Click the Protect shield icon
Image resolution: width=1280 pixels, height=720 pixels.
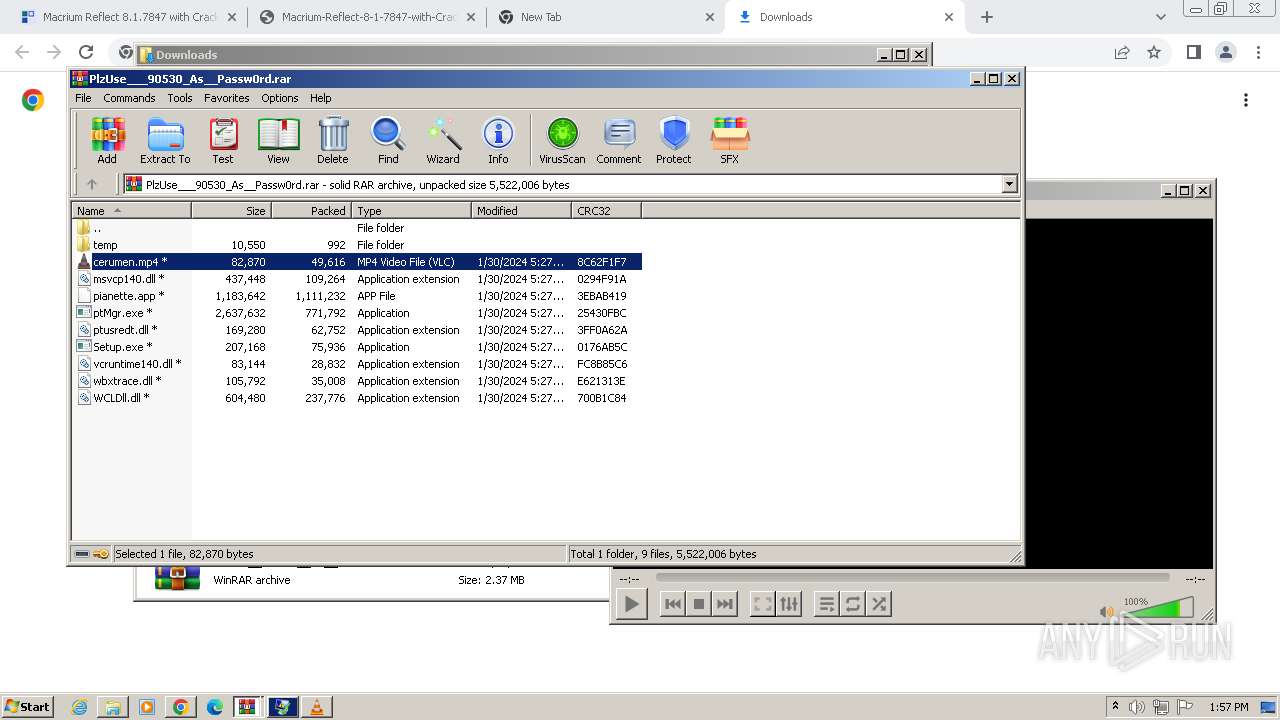674,140
